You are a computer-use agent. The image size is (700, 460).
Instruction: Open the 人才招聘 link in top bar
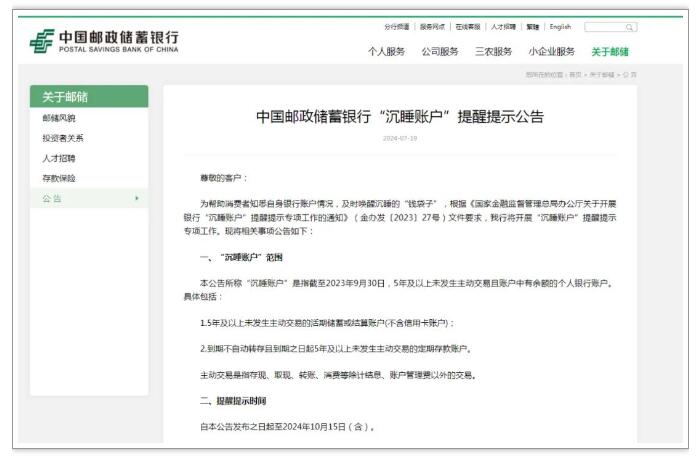click(x=504, y=27)
